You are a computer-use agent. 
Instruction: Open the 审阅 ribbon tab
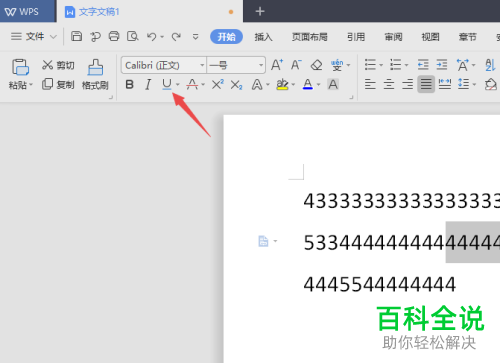393,37
